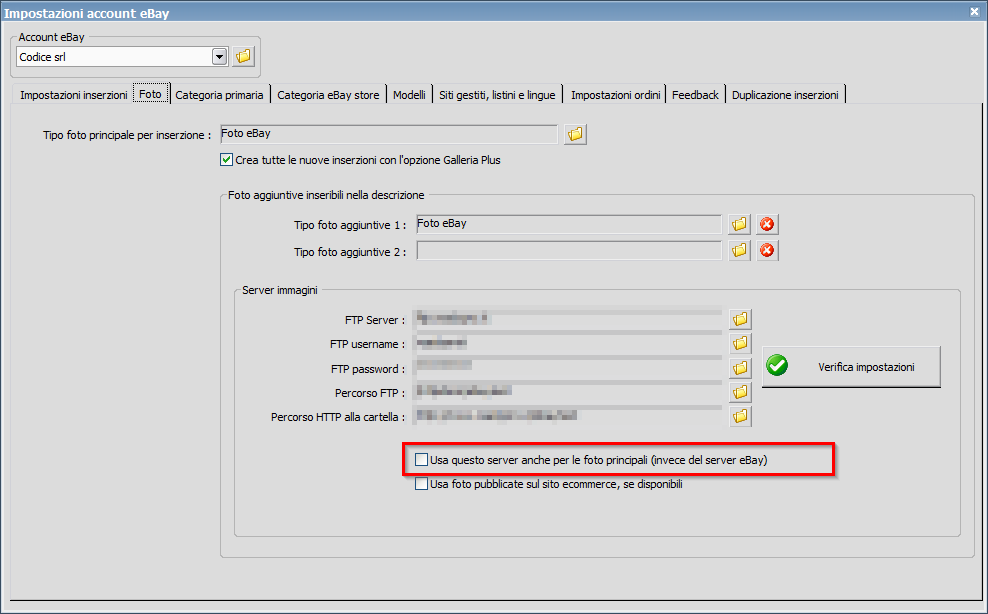Click folder icon beside Percorso HTTP alla cartella
The width and height of the screenshot is (988, 614).
(740, 416)
